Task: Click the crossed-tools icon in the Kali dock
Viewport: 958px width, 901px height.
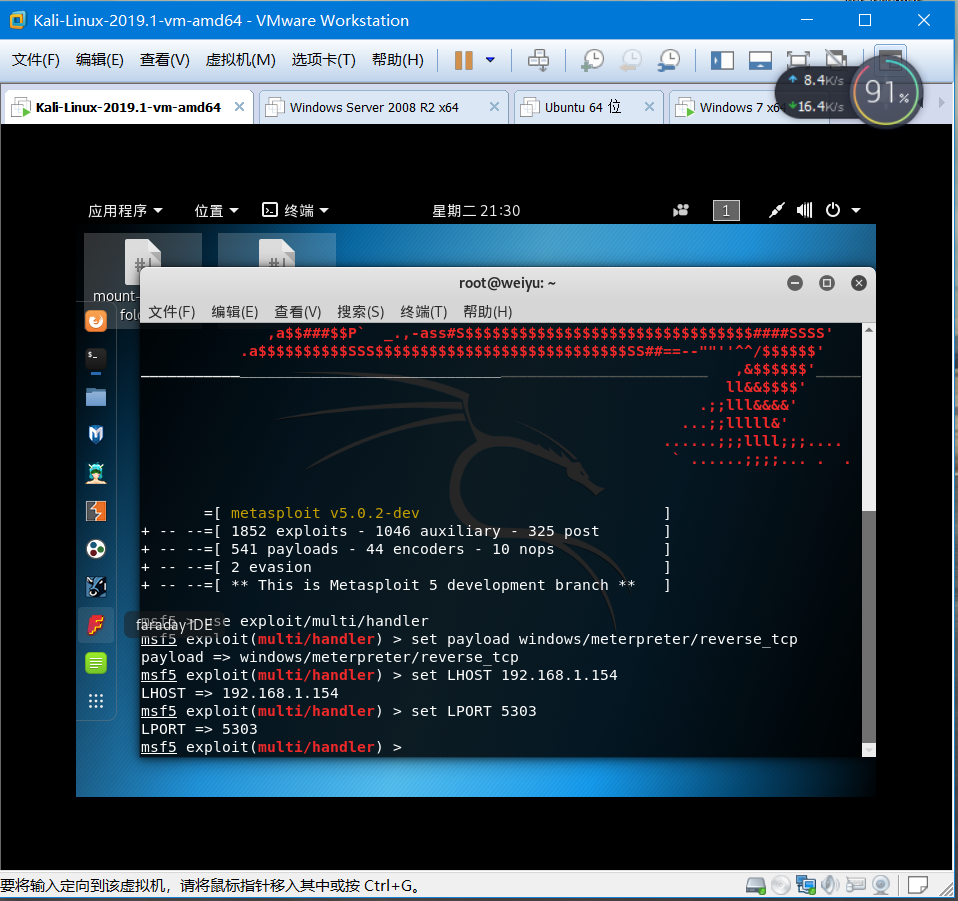Action: [96, 587]
